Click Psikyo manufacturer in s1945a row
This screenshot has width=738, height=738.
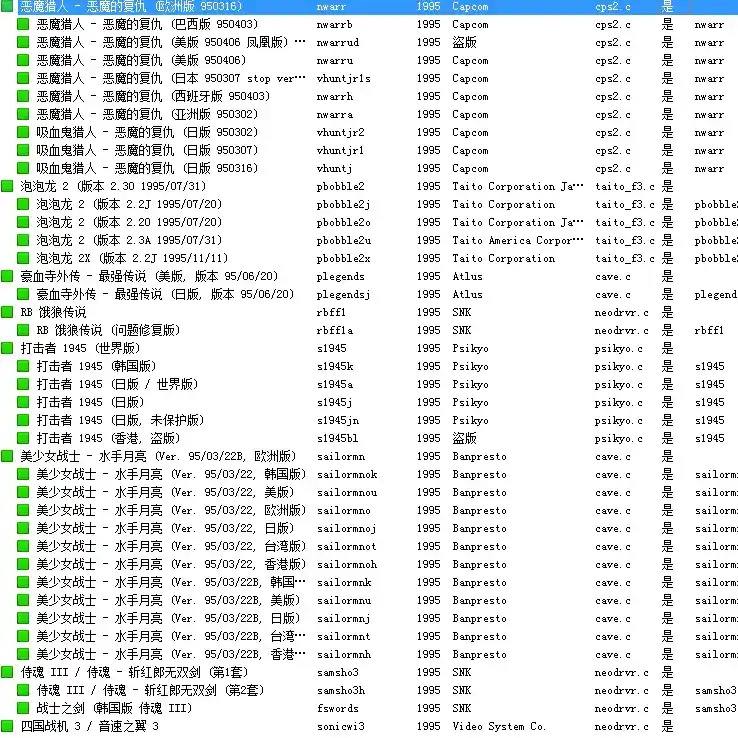click(470, 385)
